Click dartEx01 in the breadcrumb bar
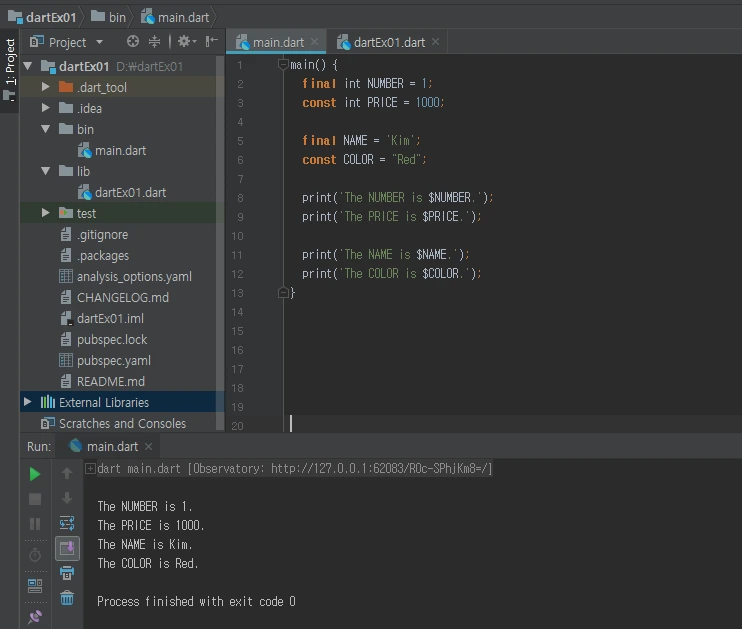The image size is (742, 629). pos(42,17)
